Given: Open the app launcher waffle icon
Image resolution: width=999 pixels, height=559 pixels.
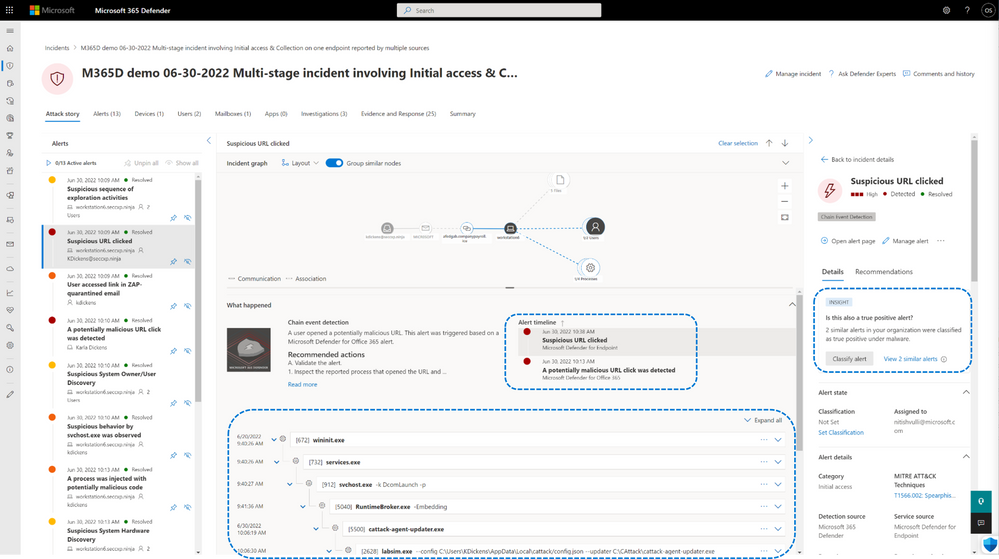Looking at the screenshot, I should coord(9,10).
